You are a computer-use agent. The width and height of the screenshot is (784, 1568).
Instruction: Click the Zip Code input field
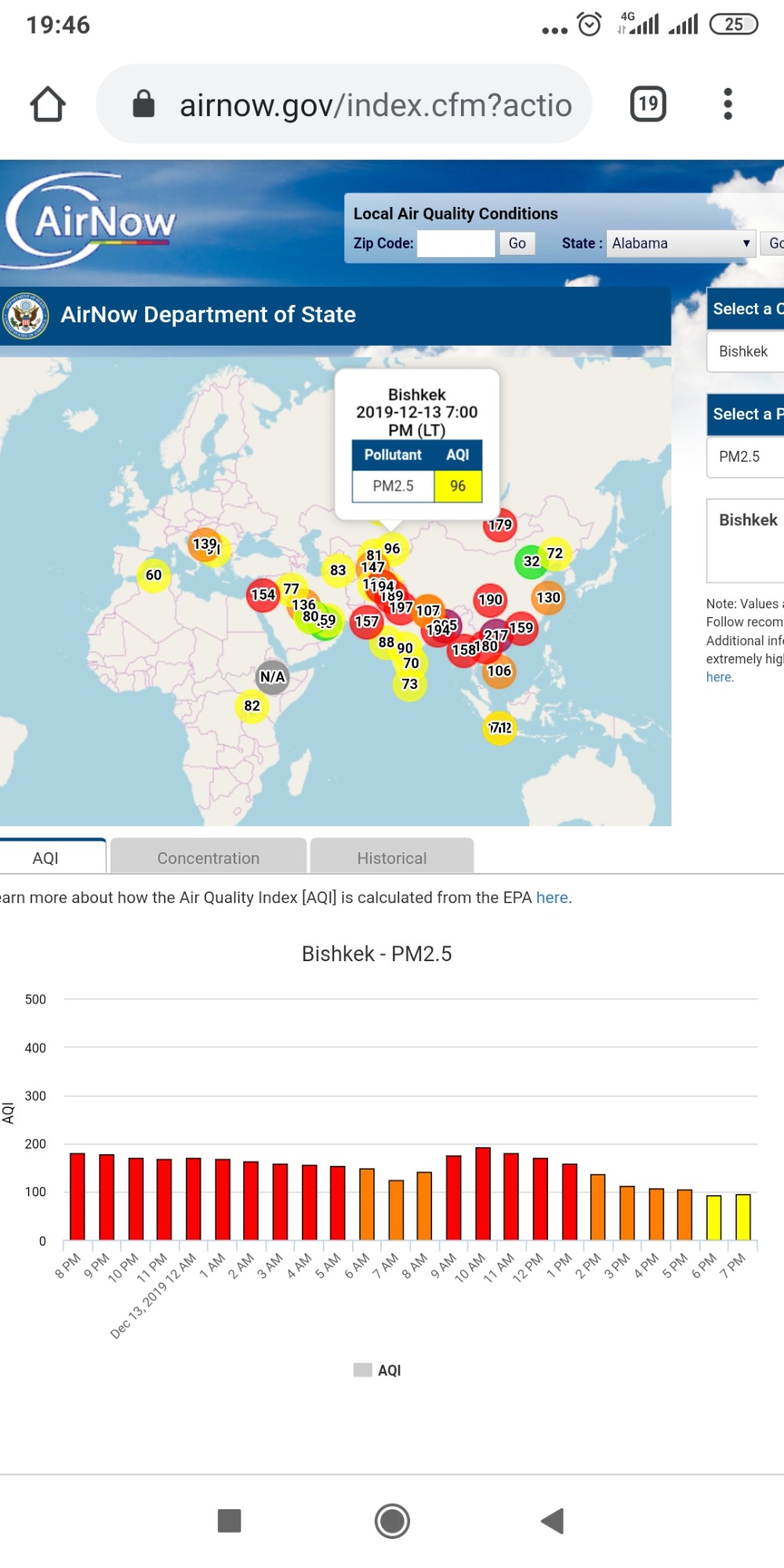(x=456, y=243)
